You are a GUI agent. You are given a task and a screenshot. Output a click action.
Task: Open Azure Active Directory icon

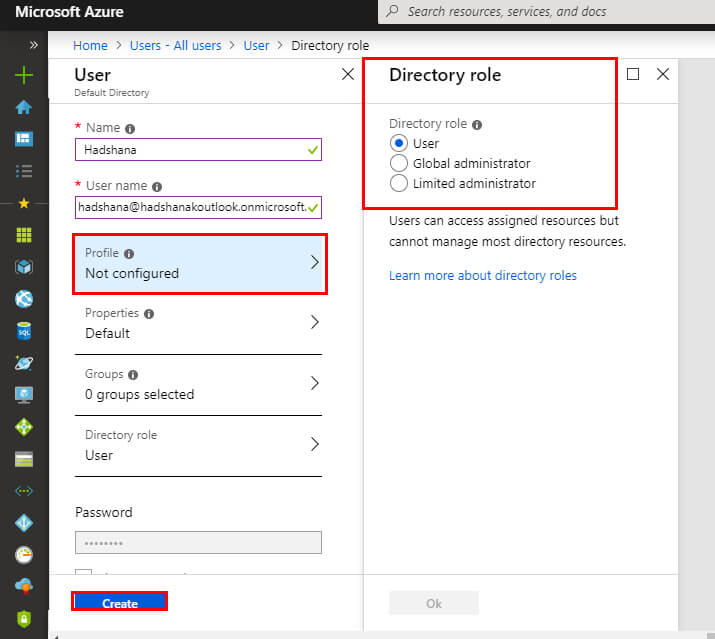pos(24,523)
